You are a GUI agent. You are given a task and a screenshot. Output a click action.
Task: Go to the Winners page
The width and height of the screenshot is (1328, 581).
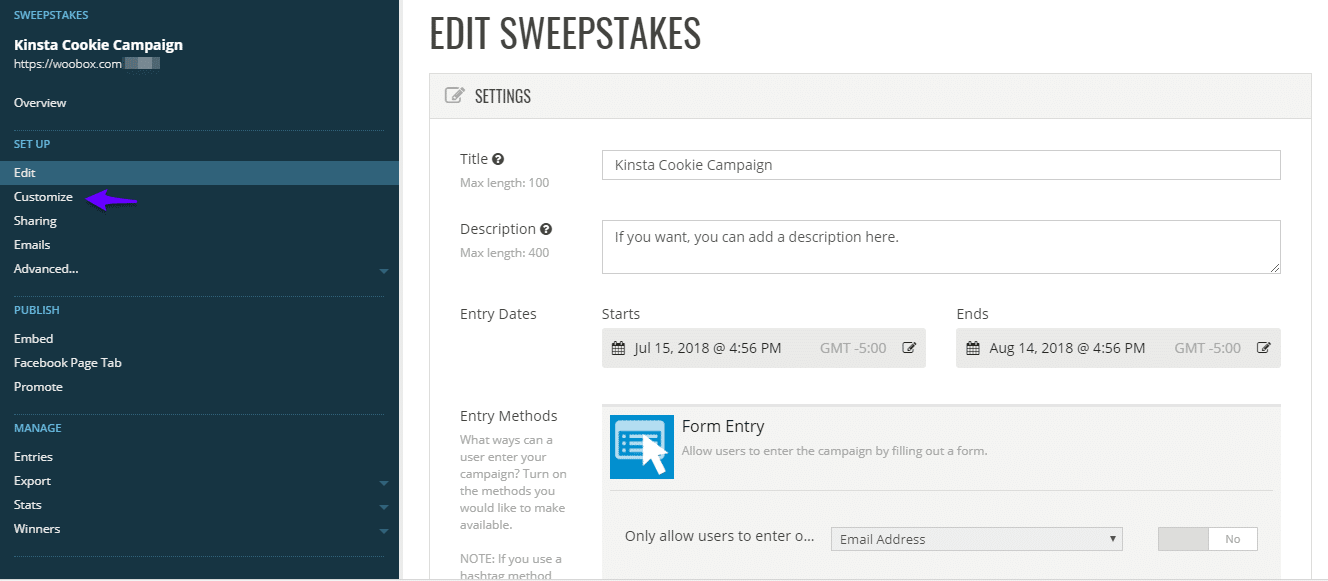tap(37, 528)
